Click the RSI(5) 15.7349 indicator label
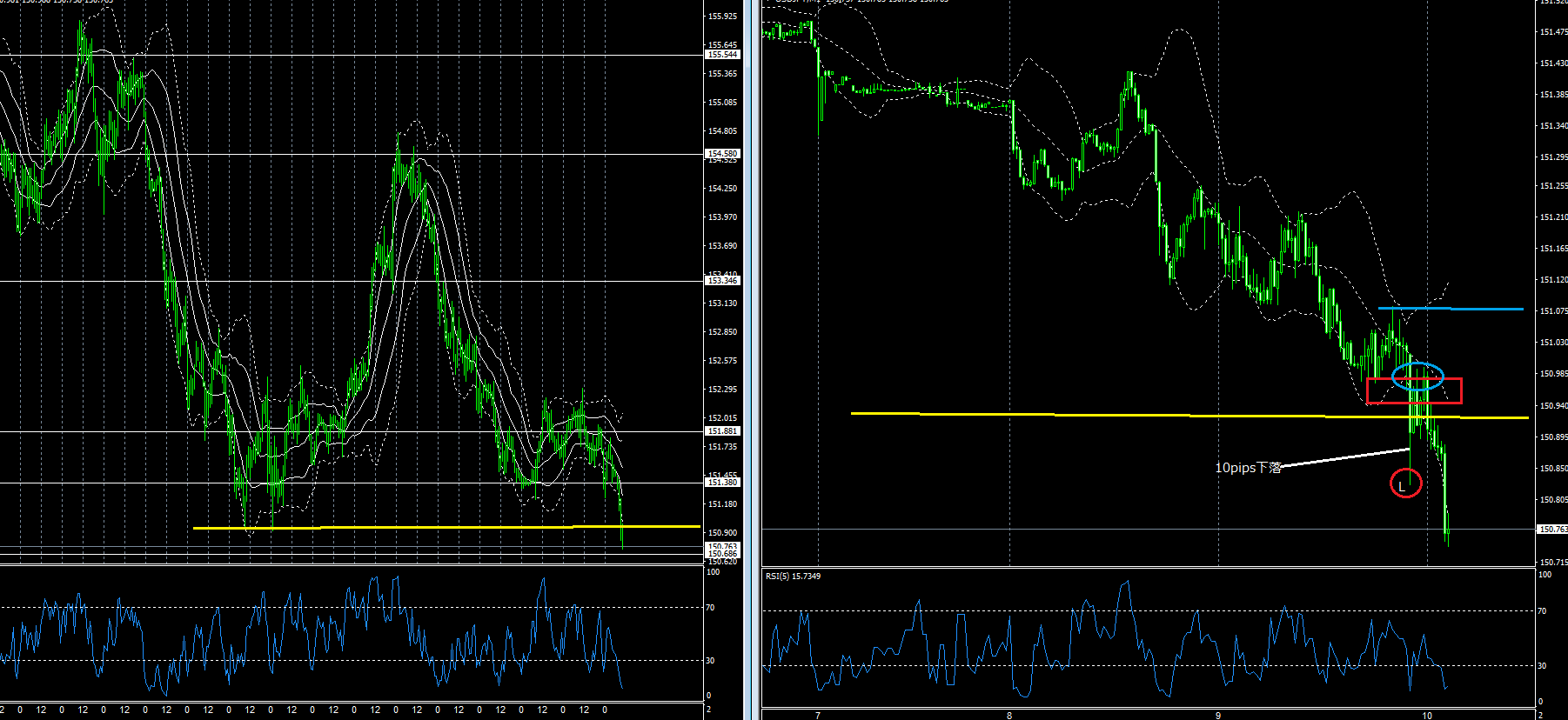This screenshot has height=720, width=1568. (793, 576)
